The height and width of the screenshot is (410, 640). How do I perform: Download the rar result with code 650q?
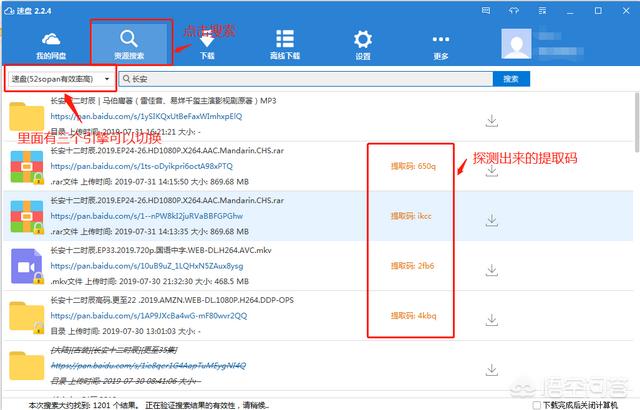[492, 171]
